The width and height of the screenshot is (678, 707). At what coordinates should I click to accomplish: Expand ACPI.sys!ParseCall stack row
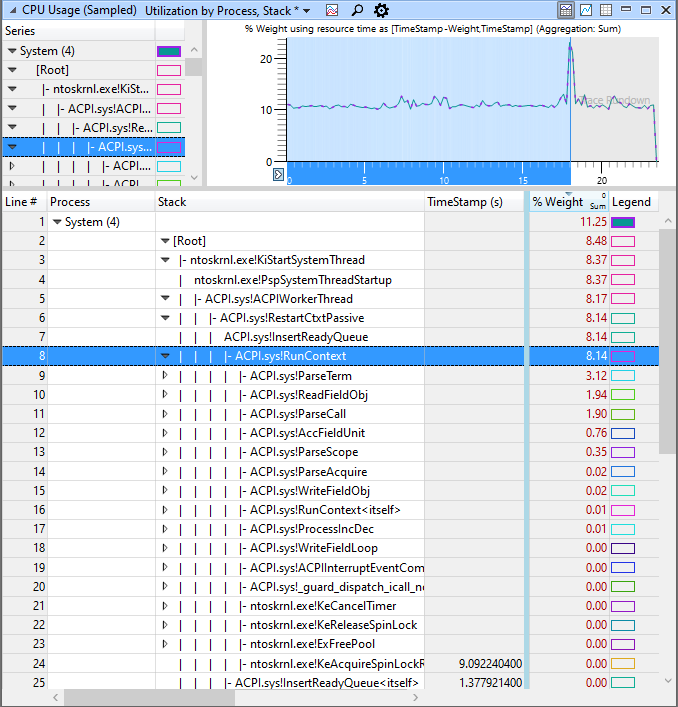click(165, 413)
